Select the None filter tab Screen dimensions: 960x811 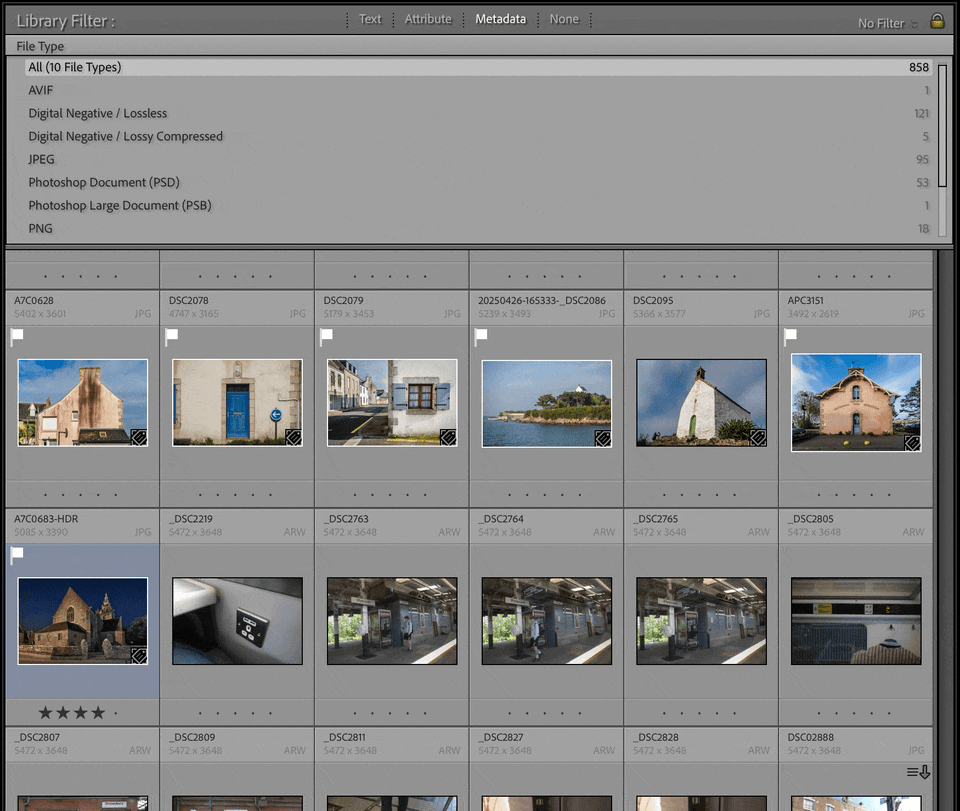pyautogui.click(x=564, y=19)
